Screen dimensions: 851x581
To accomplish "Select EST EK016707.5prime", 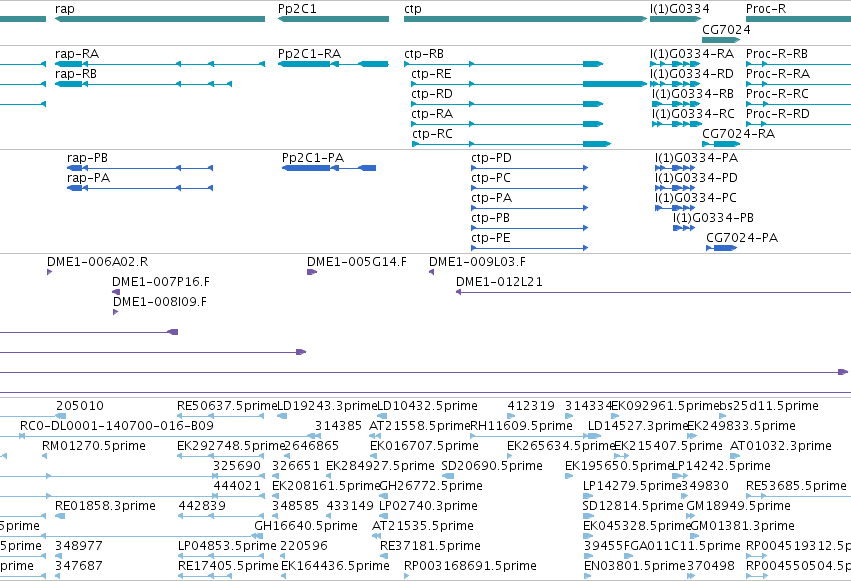I will tap(424, 446).
